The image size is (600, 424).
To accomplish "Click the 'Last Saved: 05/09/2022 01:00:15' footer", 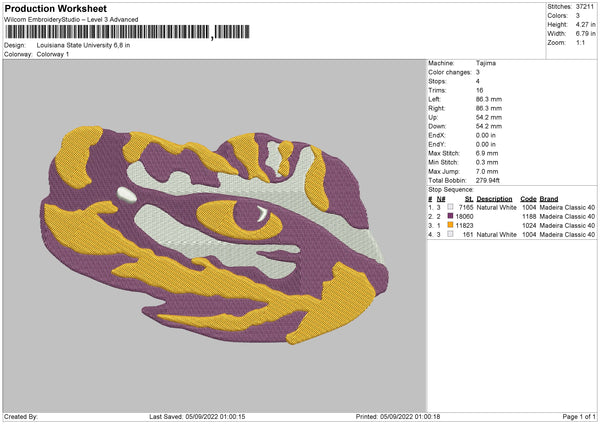I will click(197, 417).
